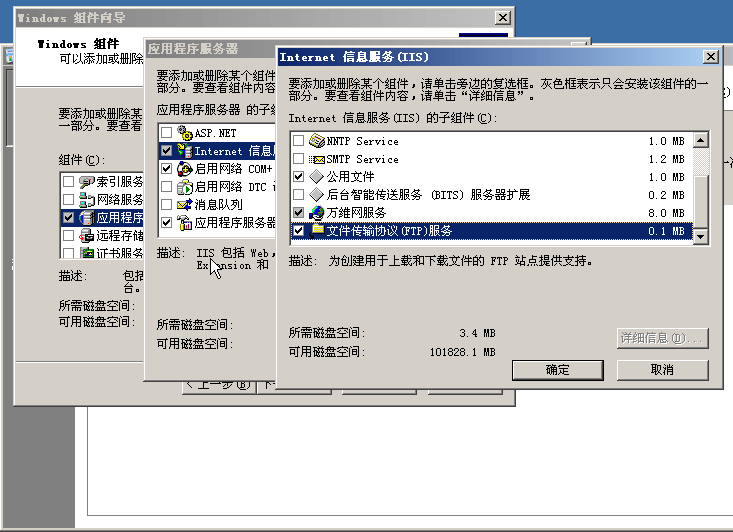Toggle the 万维网服务 checkbox
This screenshot has width=733, height=532.
(298, 213)
